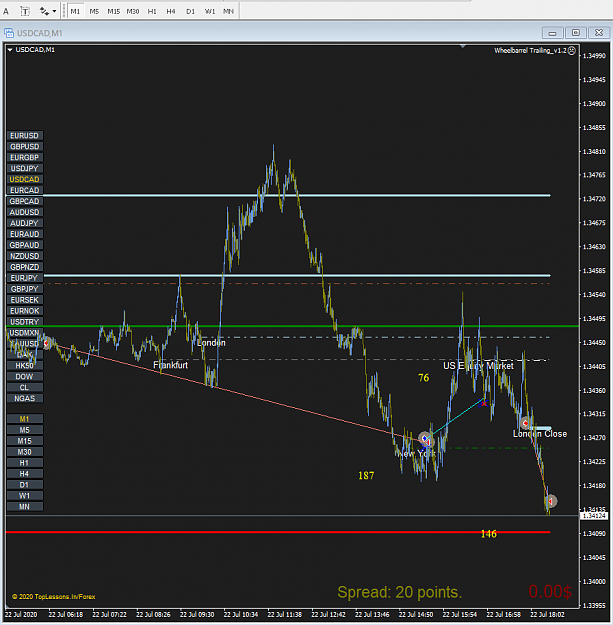Click the D1 button in chart side panel
The height and width of the screenshot is (625, 613).
pos(25,485)
